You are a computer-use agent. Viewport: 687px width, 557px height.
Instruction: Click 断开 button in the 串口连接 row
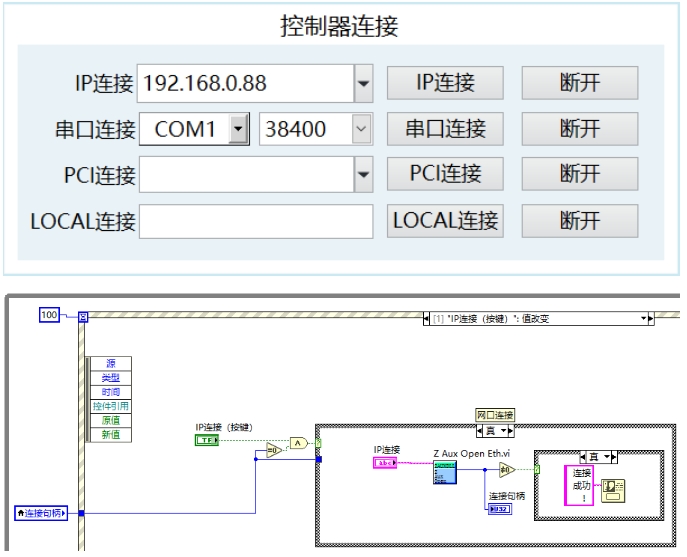point(580,129)
